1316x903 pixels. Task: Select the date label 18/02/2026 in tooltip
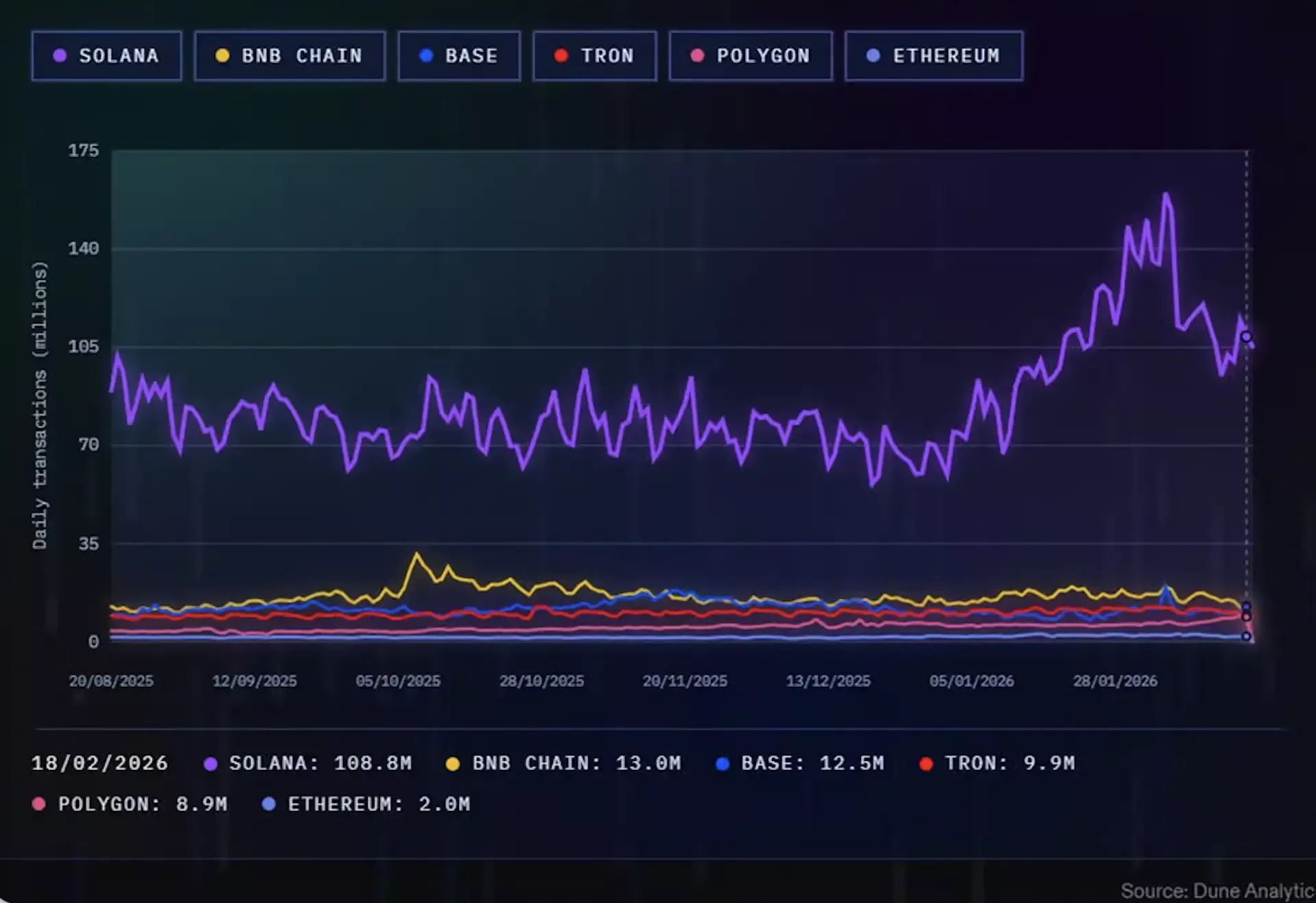(99, 763)
